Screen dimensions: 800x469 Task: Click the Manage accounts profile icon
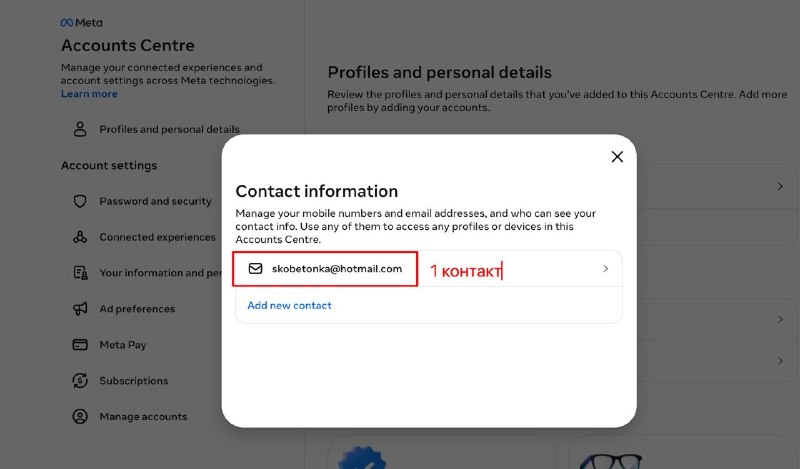point(80,416)
